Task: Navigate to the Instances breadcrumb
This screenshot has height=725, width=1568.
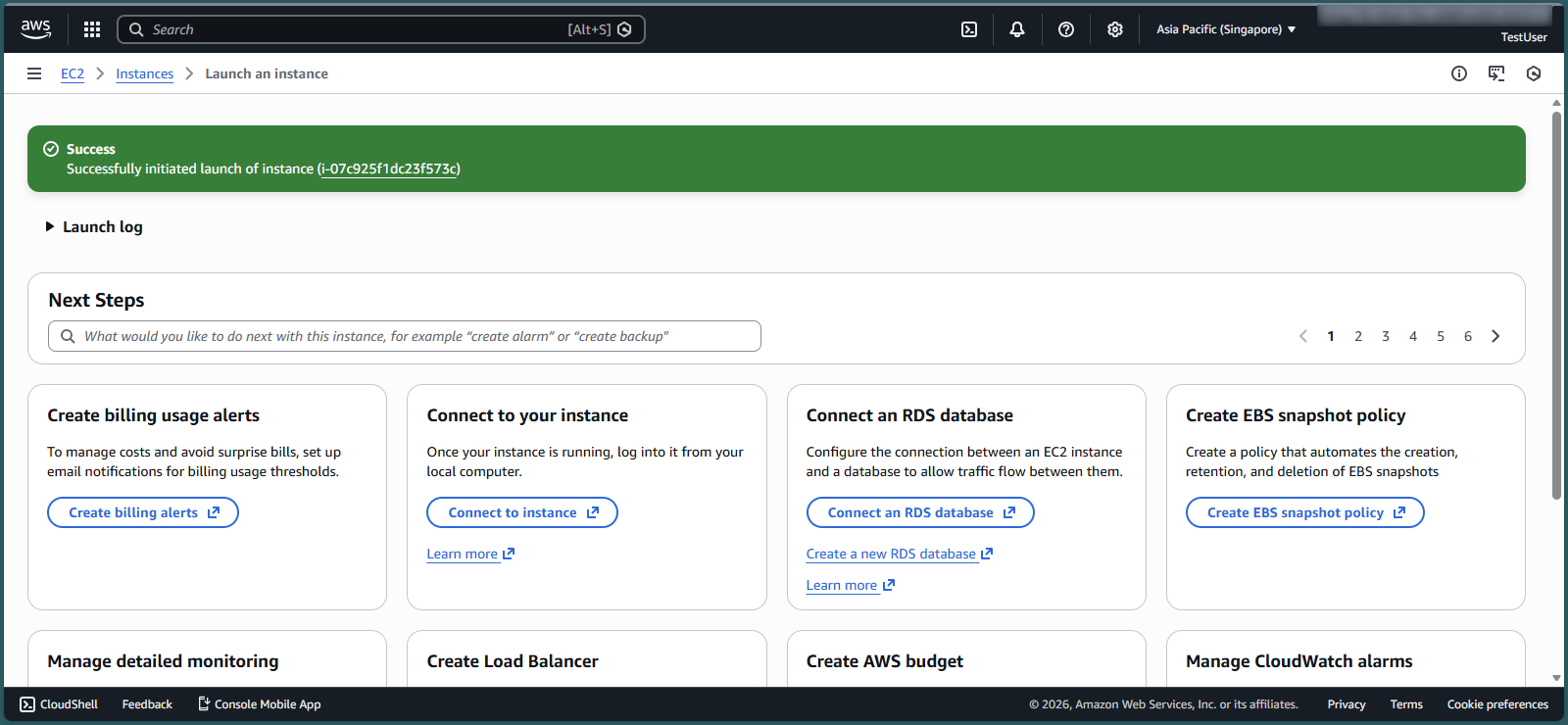Action: point(144,73)
